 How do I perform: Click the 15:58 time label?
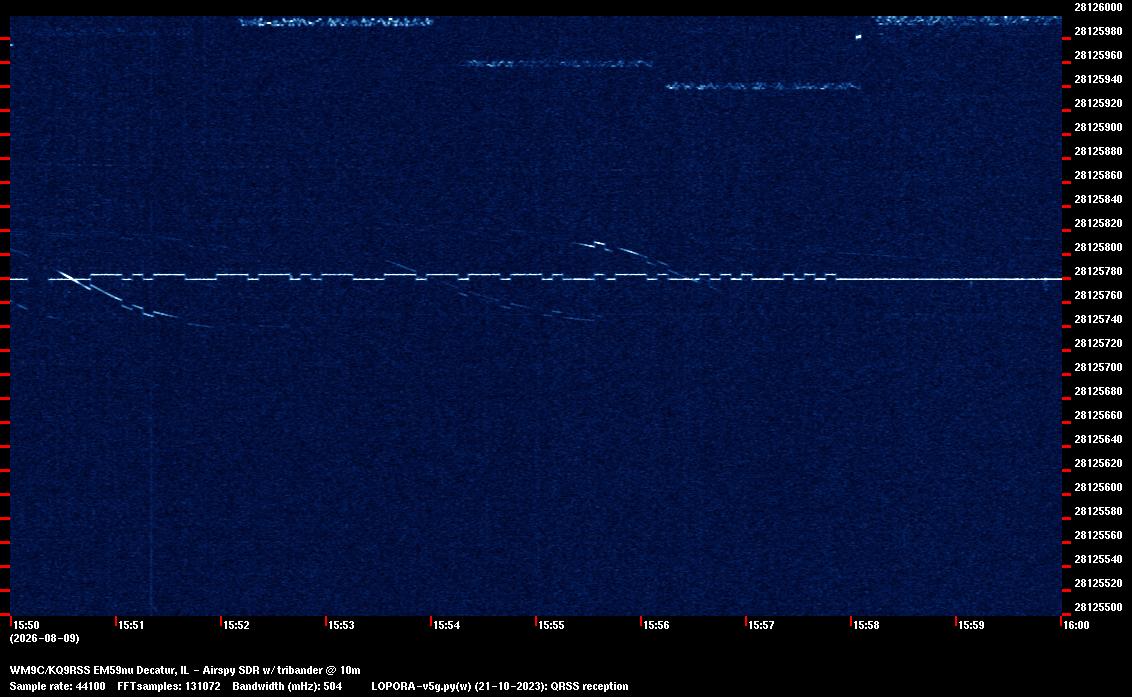866,625
